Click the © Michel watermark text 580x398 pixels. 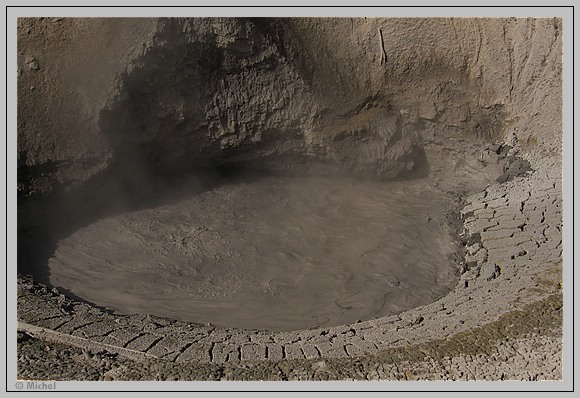pos(36,386)
